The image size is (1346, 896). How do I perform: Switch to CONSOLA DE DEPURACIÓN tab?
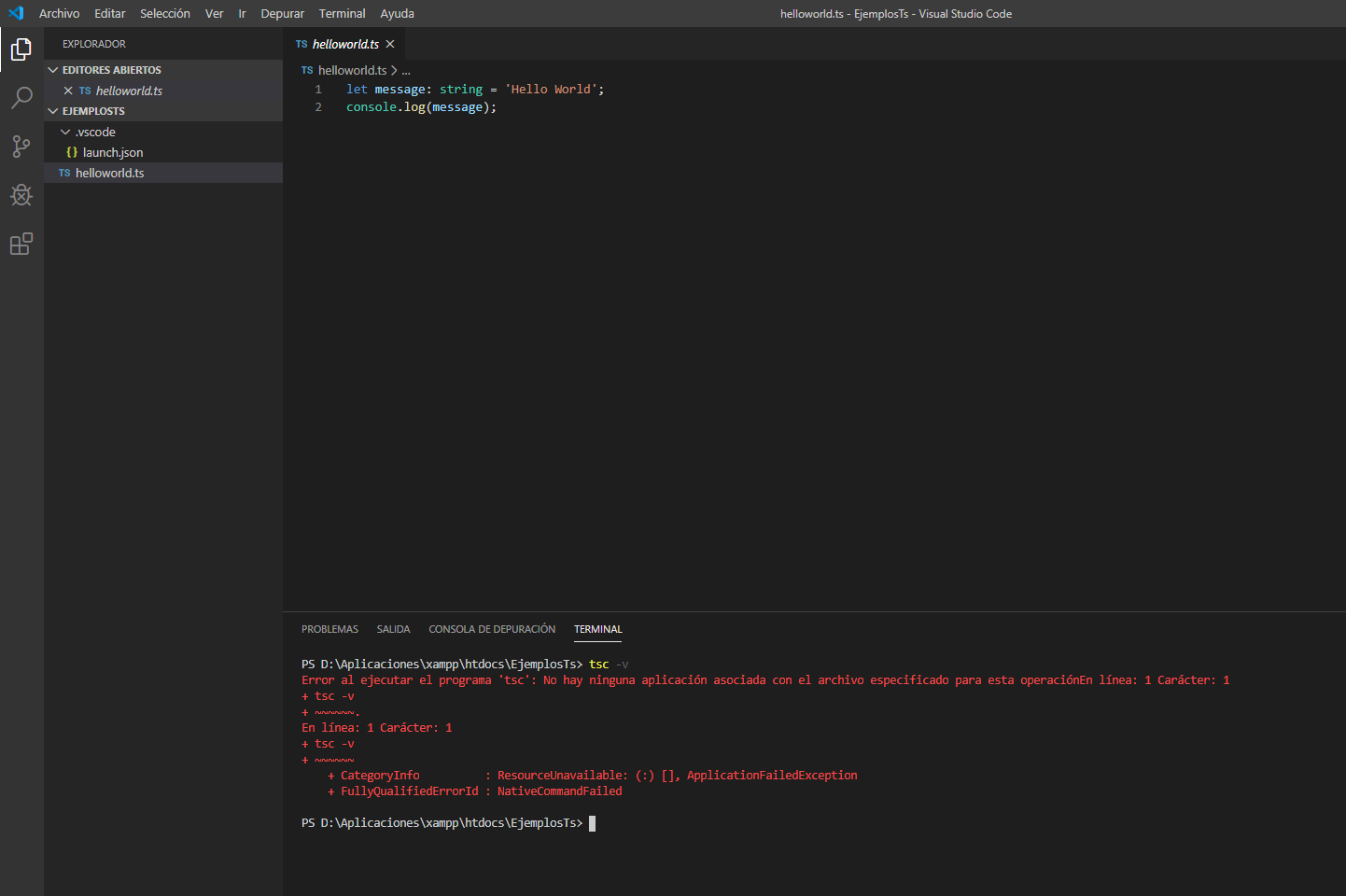pyautogui.click(x=491, y=629)
